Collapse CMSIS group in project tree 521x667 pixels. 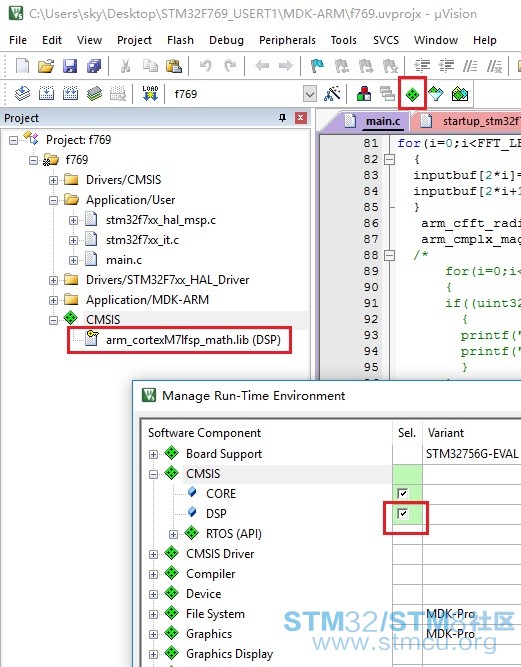[53, 320]
